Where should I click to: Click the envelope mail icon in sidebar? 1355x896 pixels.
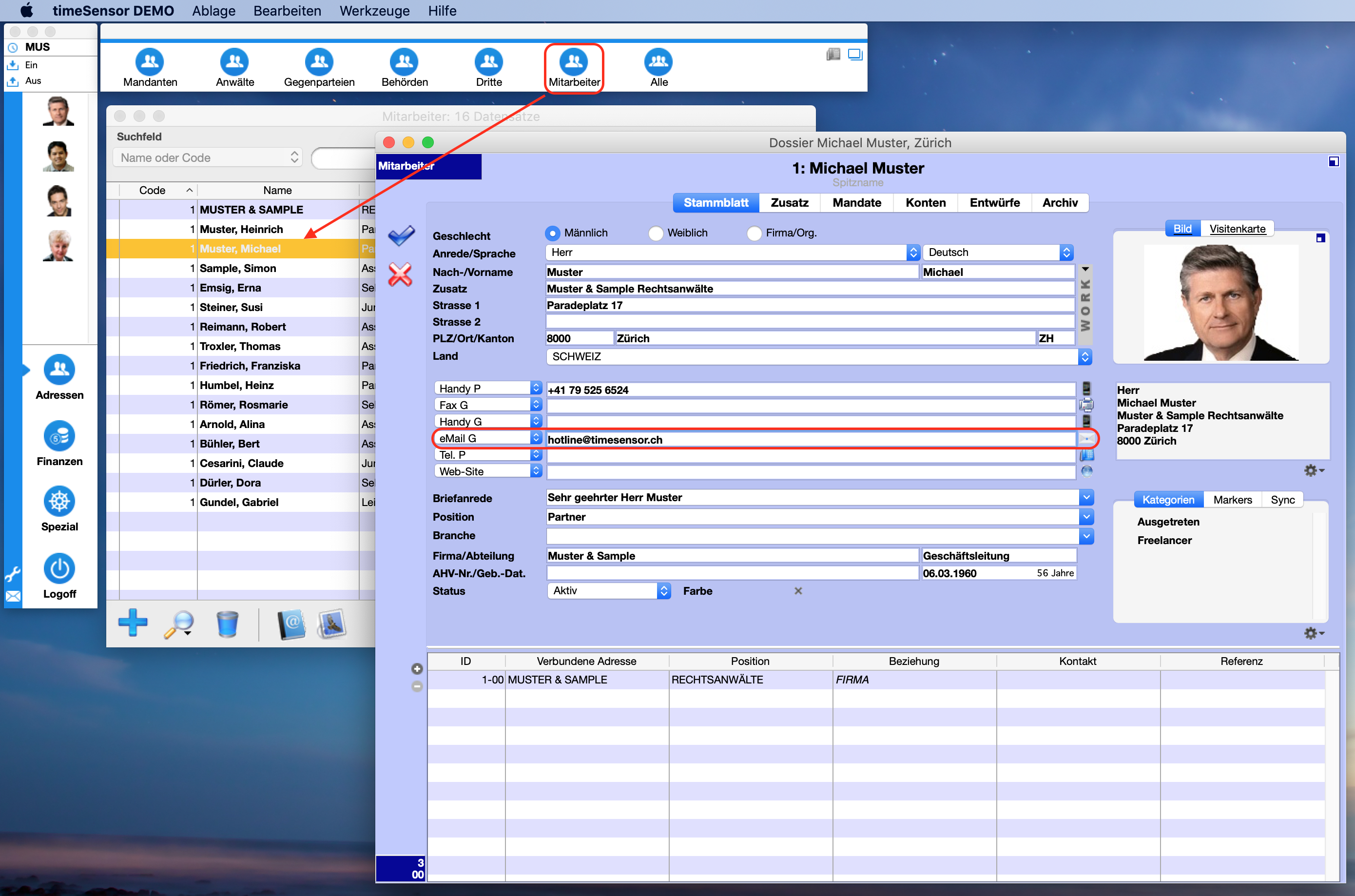(x=13, y=596)
